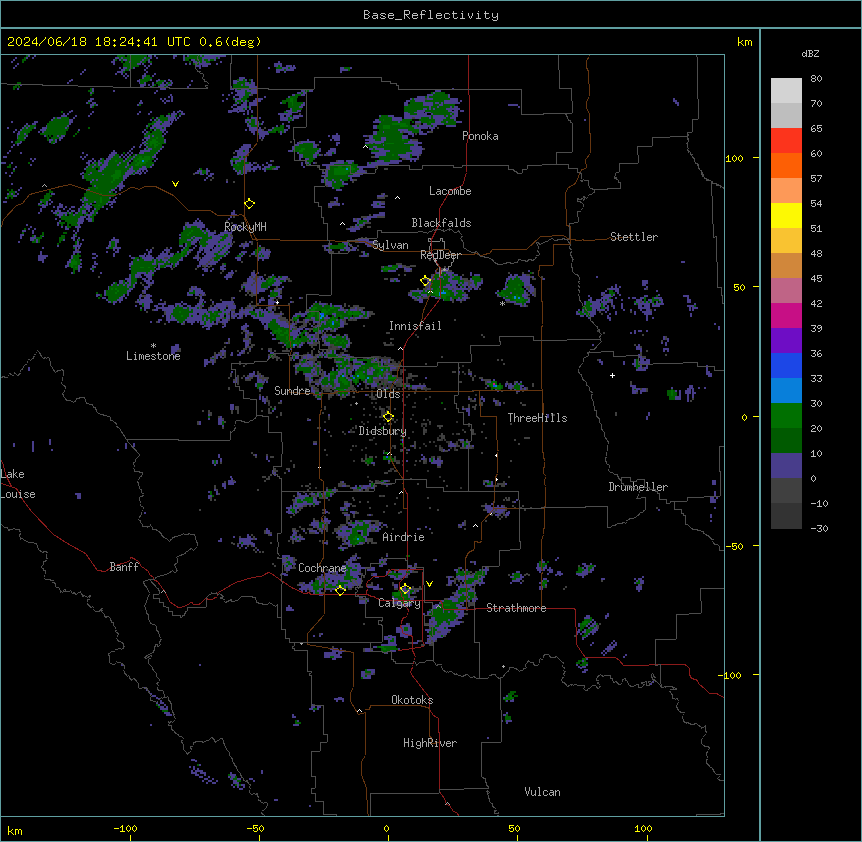Click the RedDeer city label

pyautogui.click(x=440, y=255)
